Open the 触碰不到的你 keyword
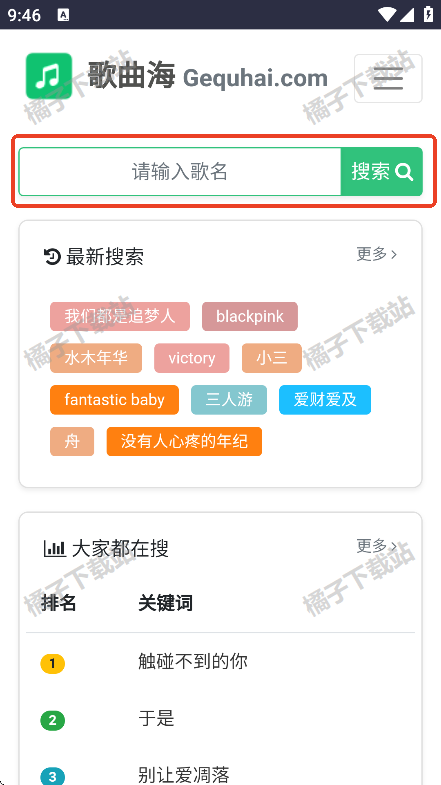Screen dimensions: 441x785 pyautogui.click(x=193, y=662)
